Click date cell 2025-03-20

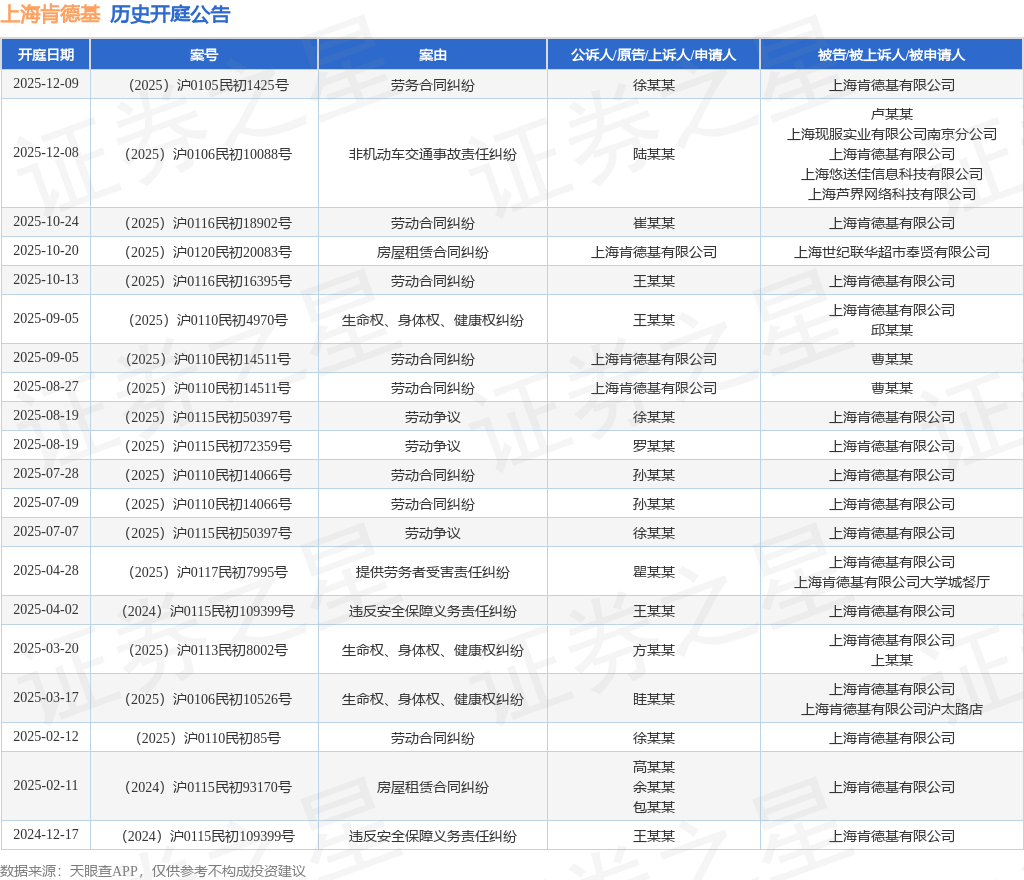46,648
